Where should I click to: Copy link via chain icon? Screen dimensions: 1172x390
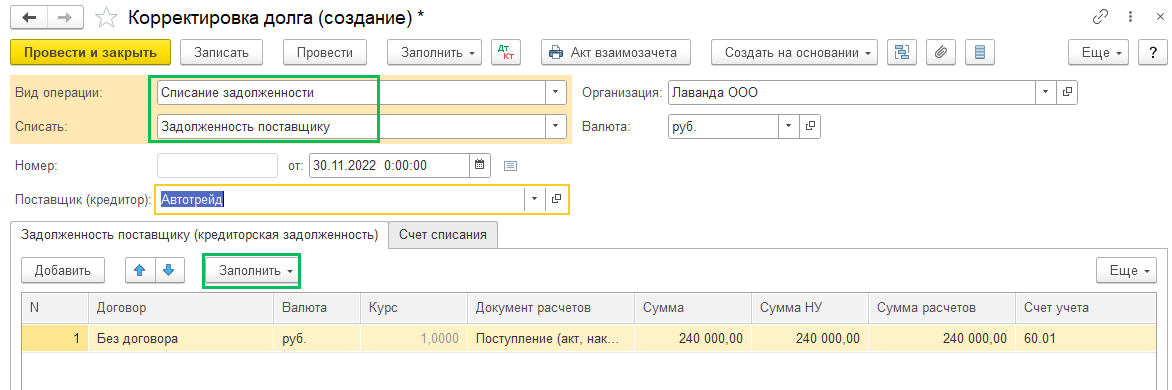click(1101, 17)
